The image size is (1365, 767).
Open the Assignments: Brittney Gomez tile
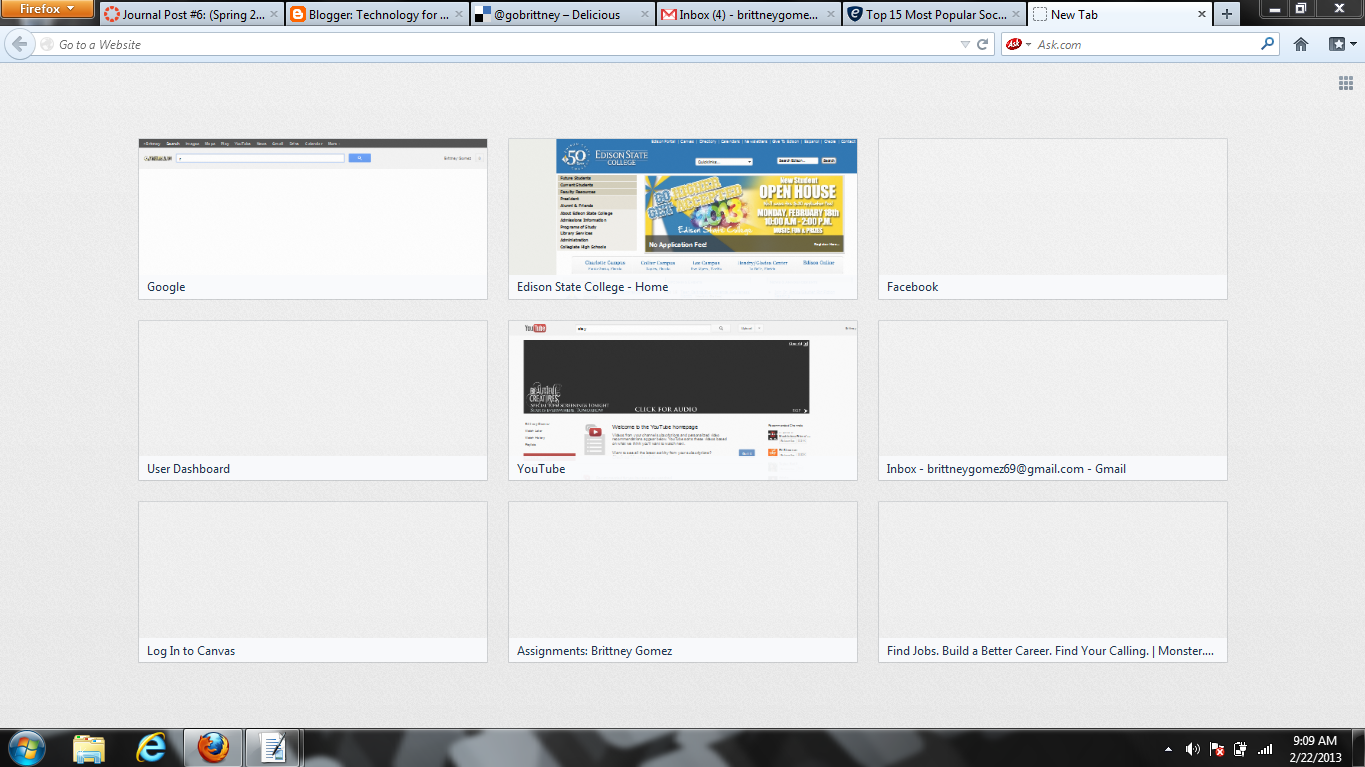(683, 582)
